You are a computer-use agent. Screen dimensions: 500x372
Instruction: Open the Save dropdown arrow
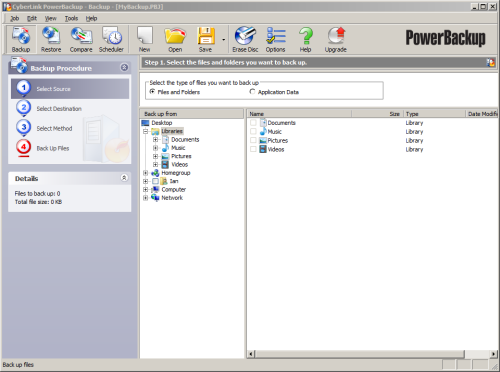click(x=223, y=40)
